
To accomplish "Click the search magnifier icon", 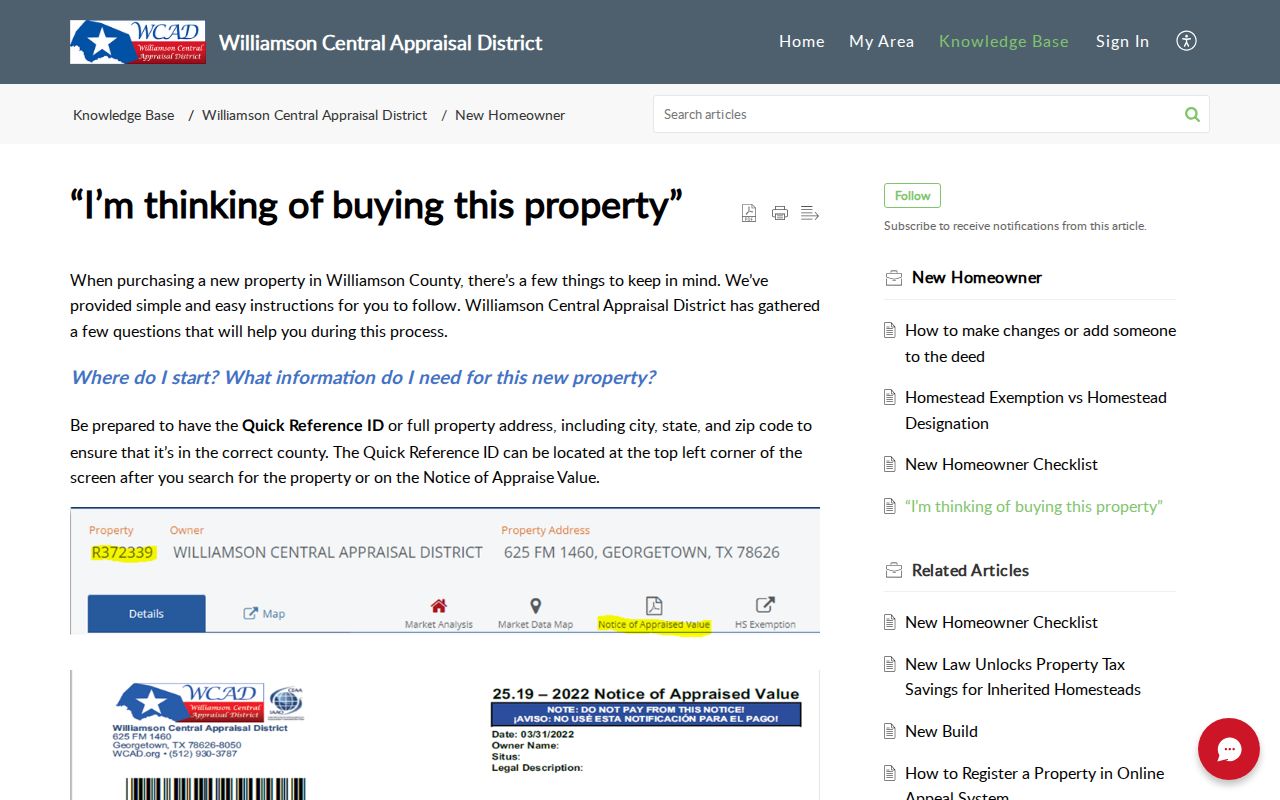I will 1192,114.
